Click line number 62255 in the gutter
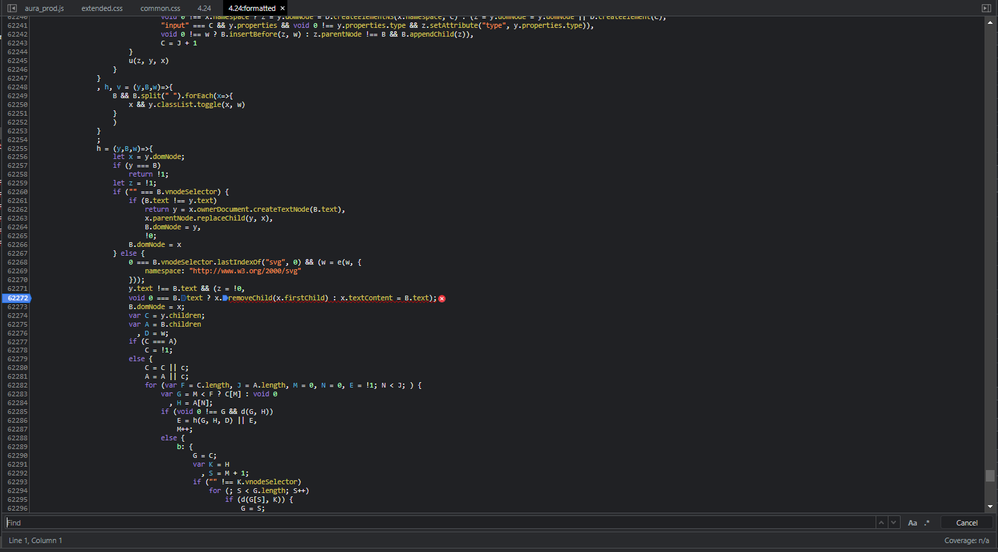The width and height of the screenshot is (998, 552). pyautogui.click(x=17, y=148)
